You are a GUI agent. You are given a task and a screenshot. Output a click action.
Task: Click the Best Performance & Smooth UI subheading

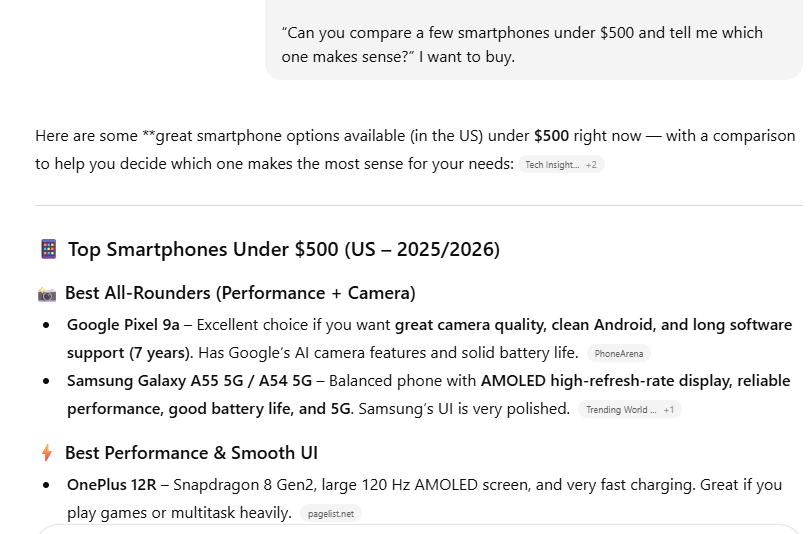point(191,453)
